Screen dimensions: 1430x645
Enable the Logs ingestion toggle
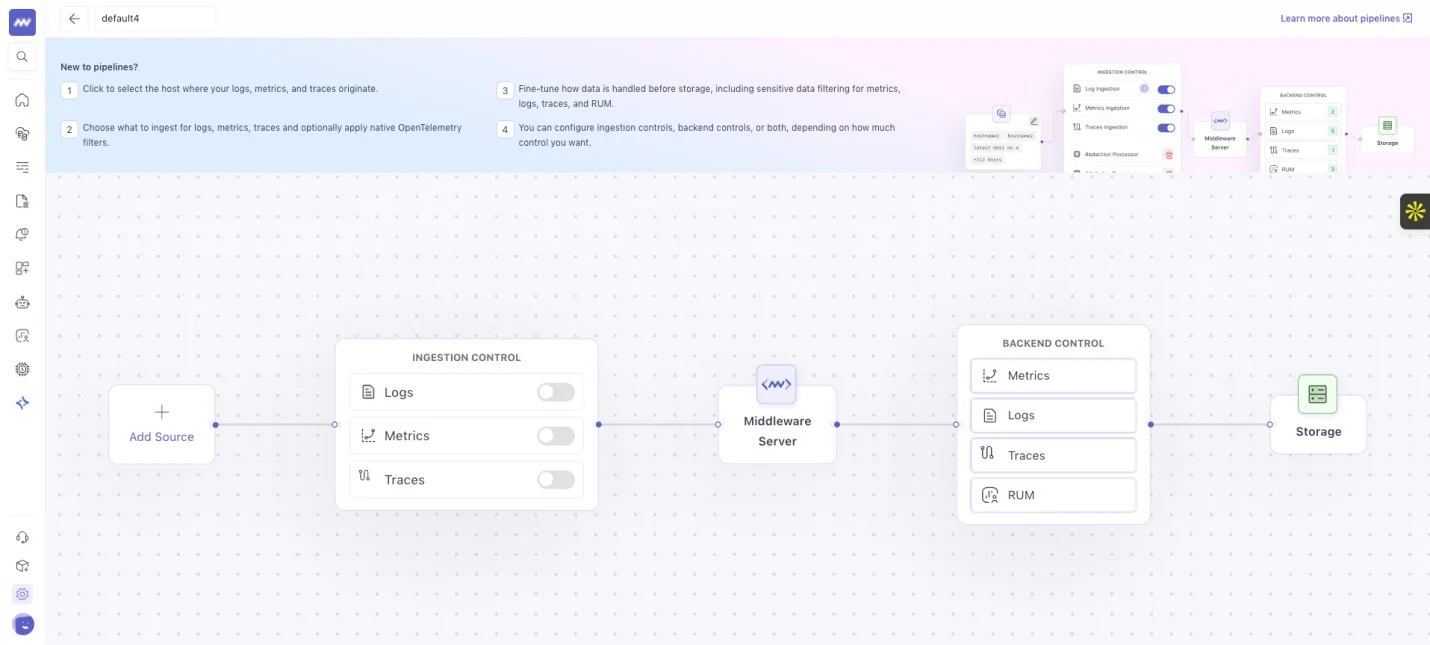point(556,392)
